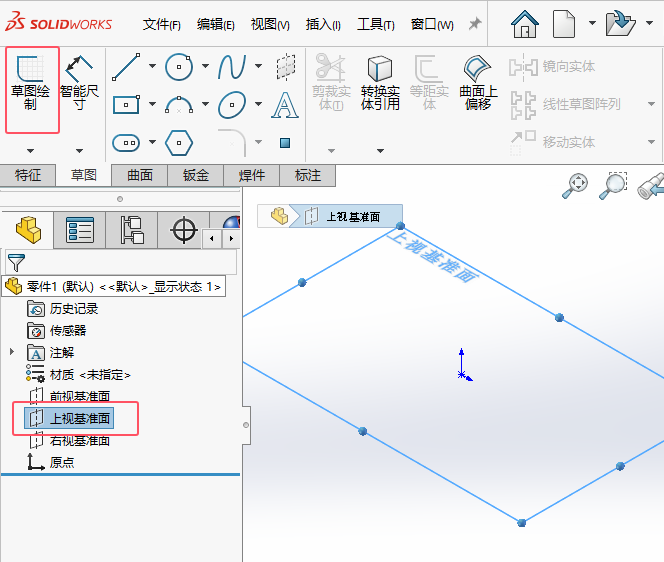The image size is (664, 562).
Task: Open Rectangle tool dropdown arrow
Action: pos(152,104)
